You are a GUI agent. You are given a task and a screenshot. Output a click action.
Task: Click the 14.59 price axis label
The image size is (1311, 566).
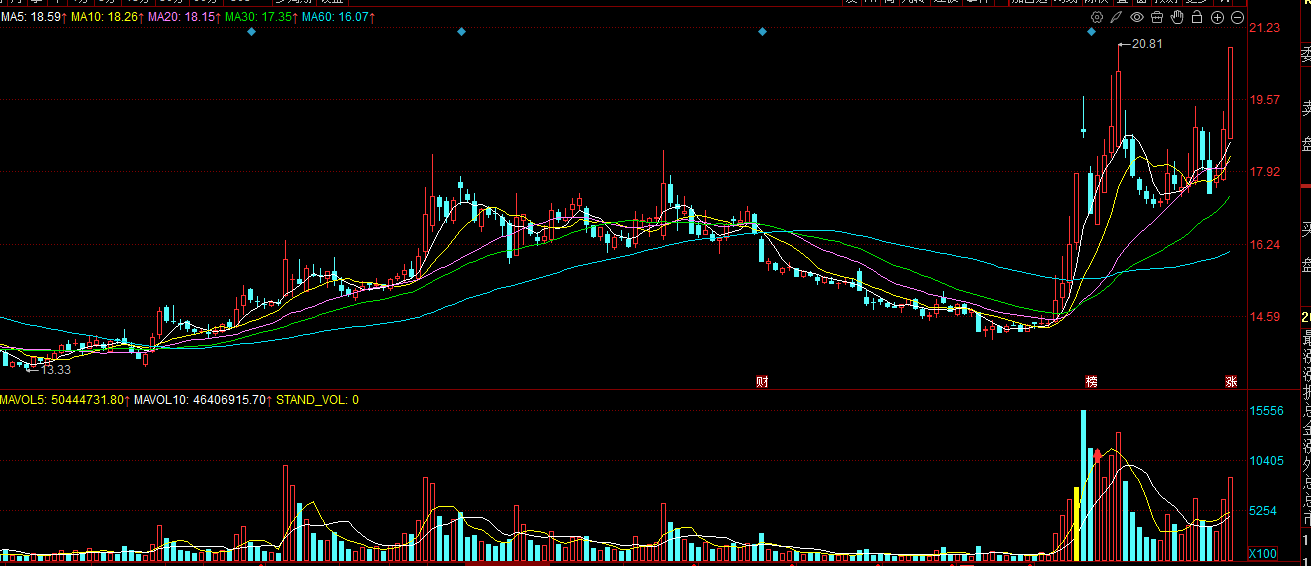pyautogui.click(x=1265, y=317)
